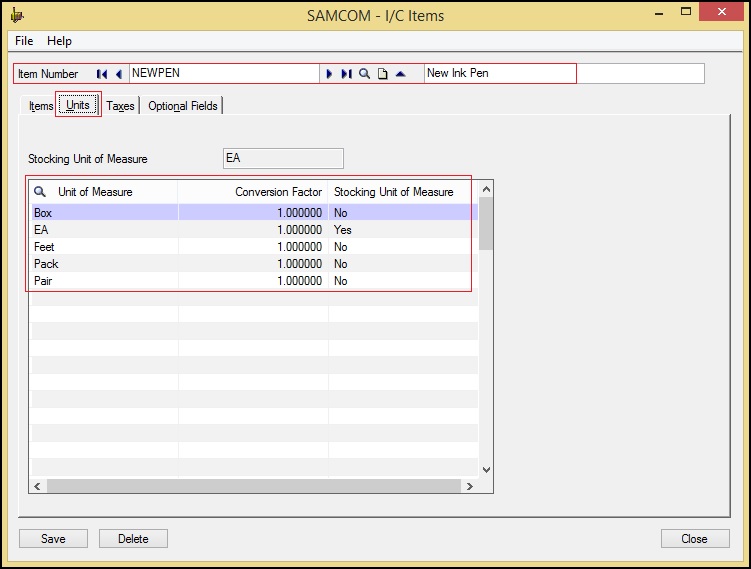Switch to the Items tab
The image size is (751, 569).
(41, 106)
